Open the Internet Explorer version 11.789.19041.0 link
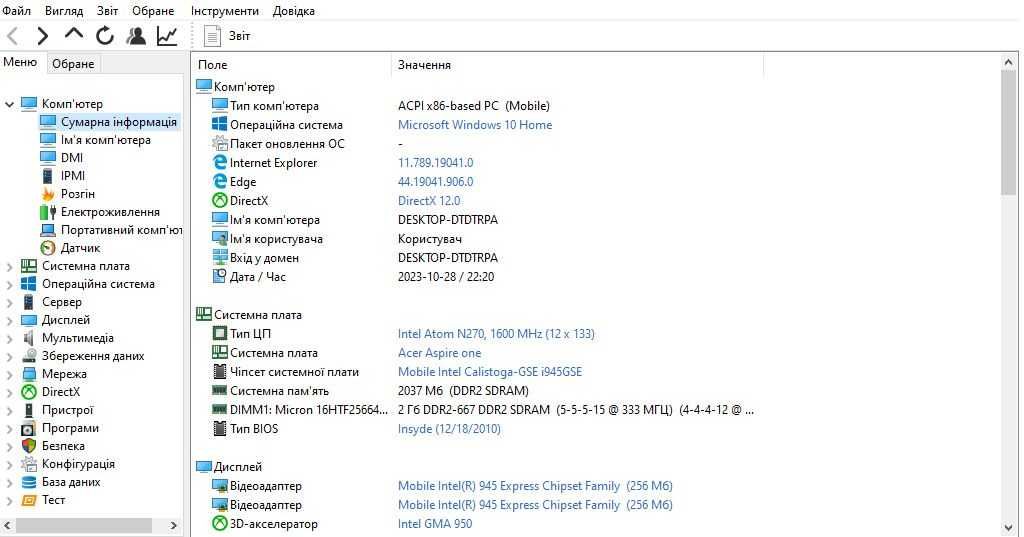 436,163
